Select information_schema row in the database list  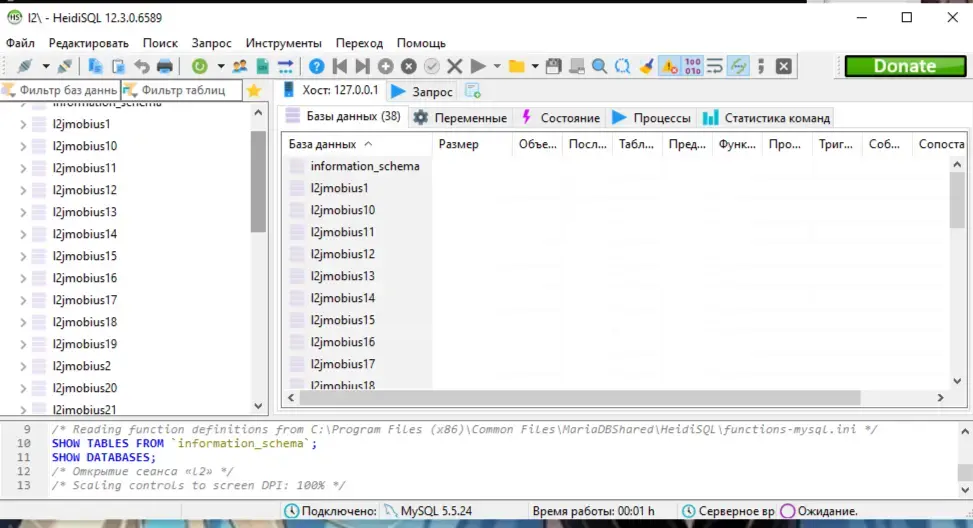click(x=357, y=166)
